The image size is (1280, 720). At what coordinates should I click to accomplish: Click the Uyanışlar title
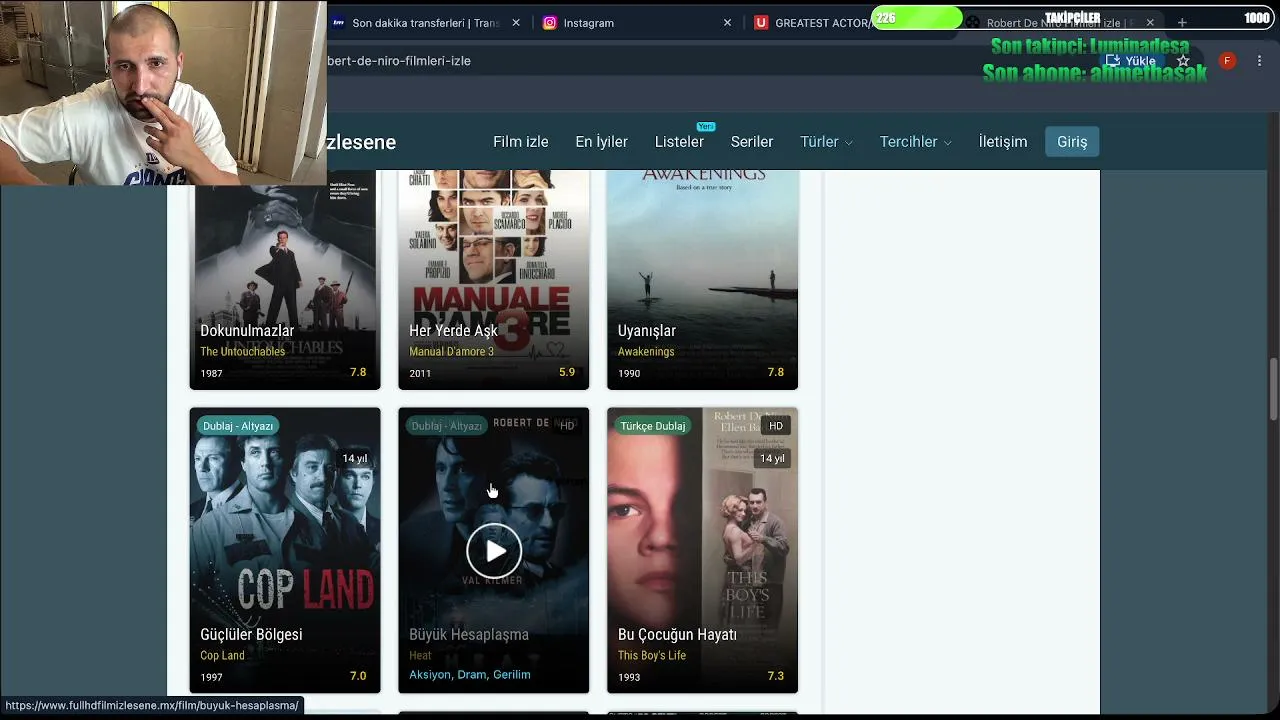[x=647, y=331]
